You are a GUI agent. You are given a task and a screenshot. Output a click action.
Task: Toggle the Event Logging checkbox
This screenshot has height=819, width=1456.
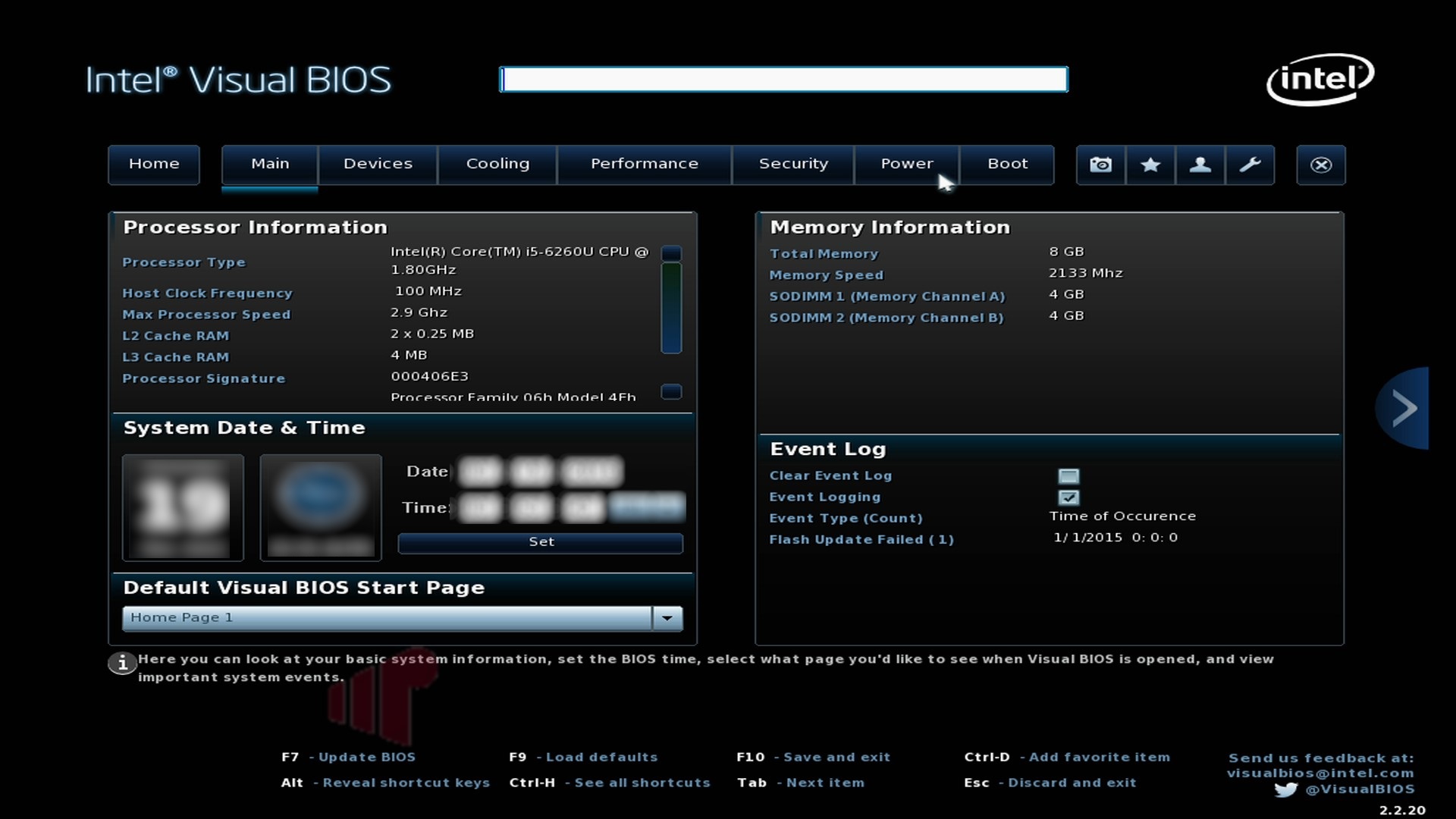pyautogui.click(x=1068, y=497)
